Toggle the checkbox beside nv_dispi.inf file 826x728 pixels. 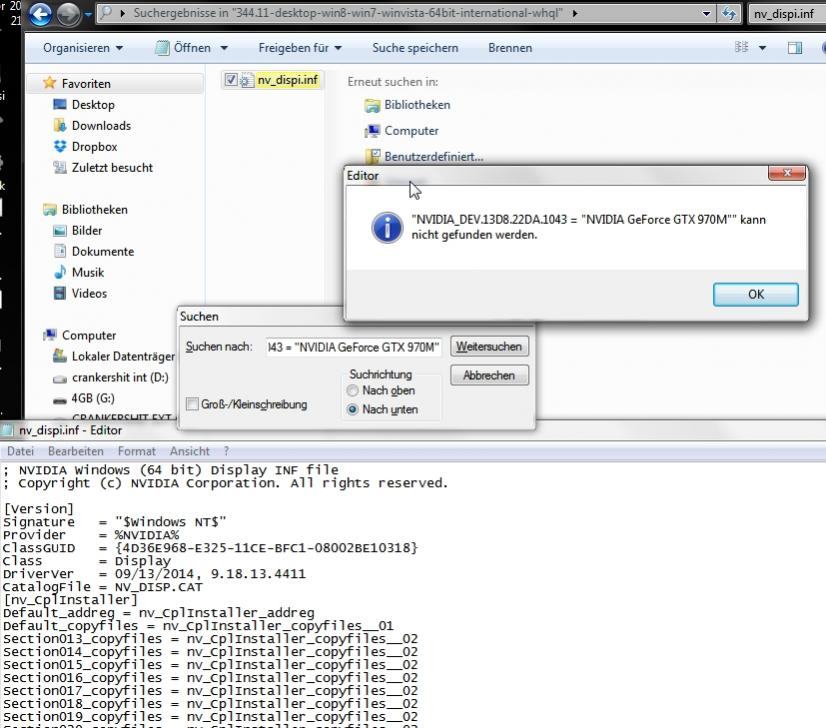230,80
